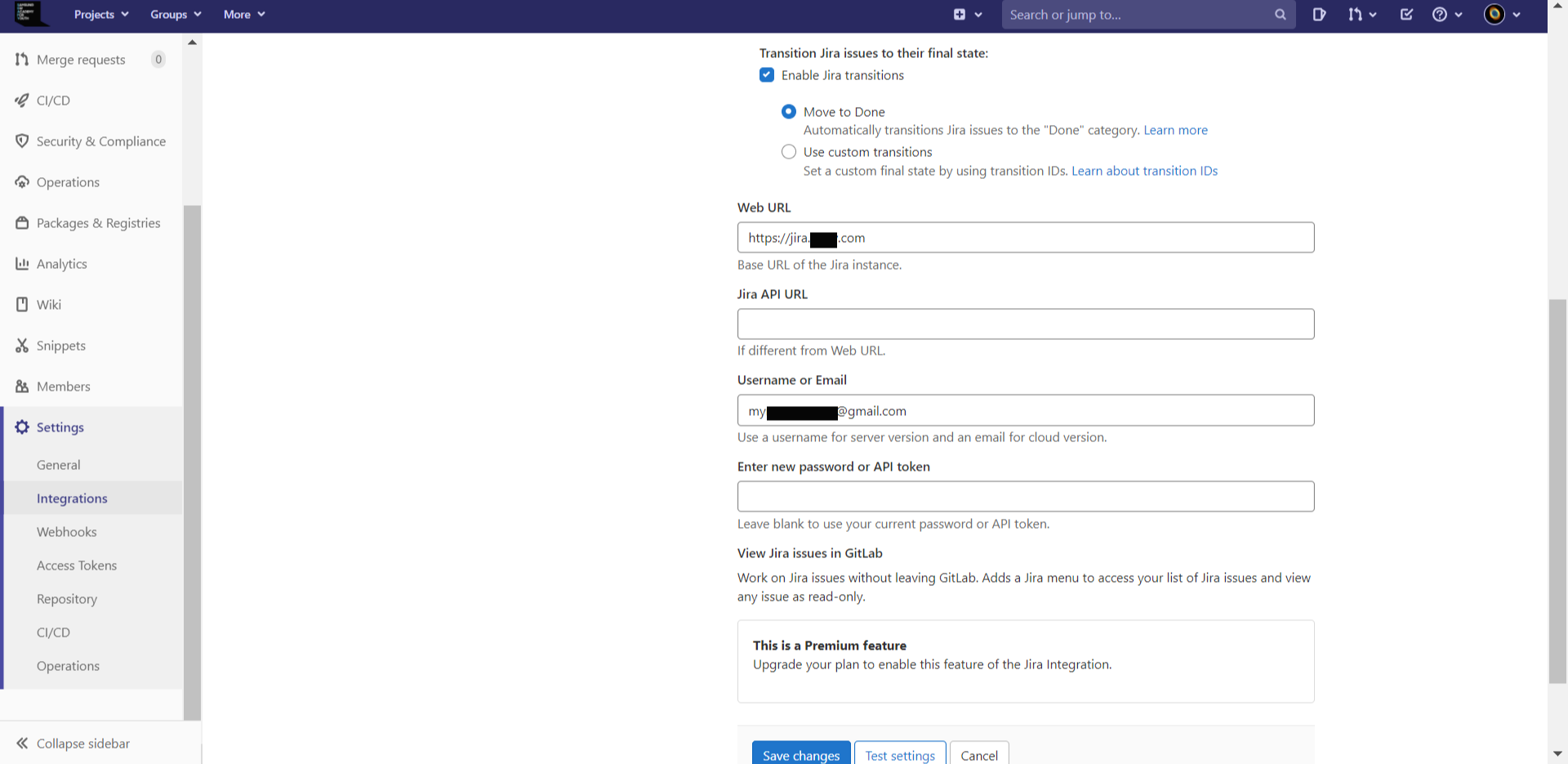Click Test settings button

click(x=900, y=753)
